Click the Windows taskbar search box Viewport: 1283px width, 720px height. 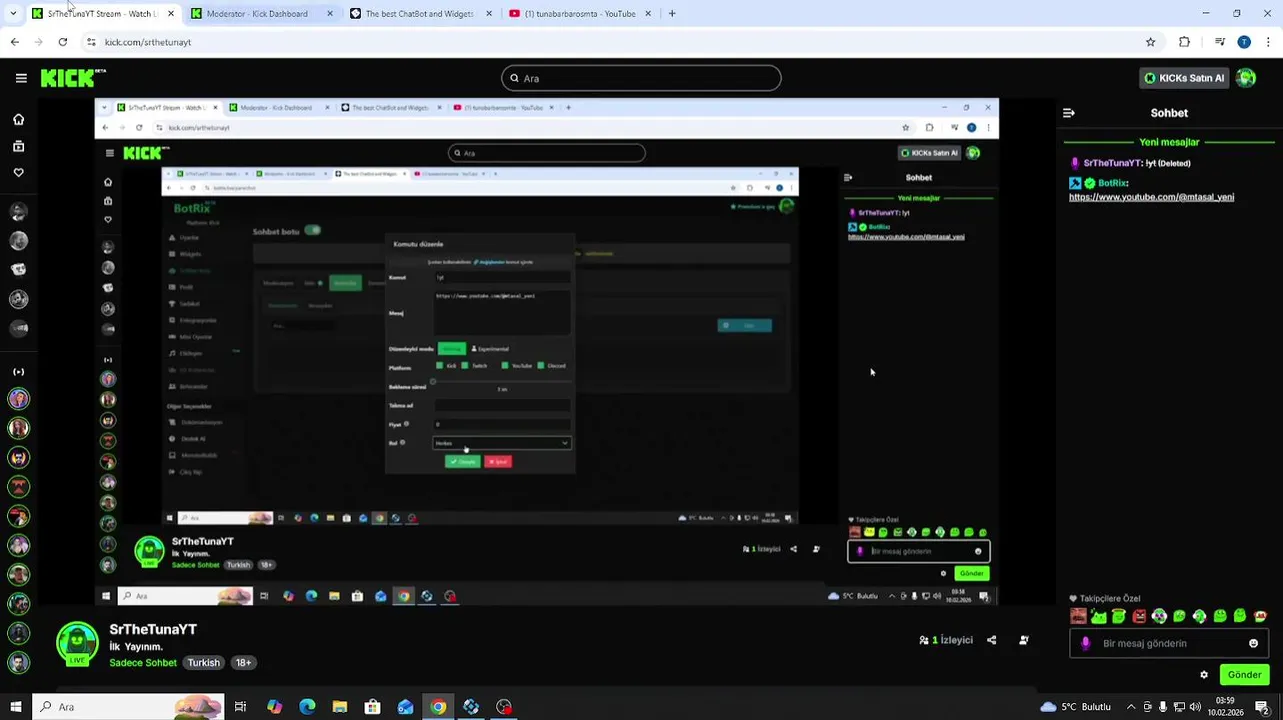(128, 707)
